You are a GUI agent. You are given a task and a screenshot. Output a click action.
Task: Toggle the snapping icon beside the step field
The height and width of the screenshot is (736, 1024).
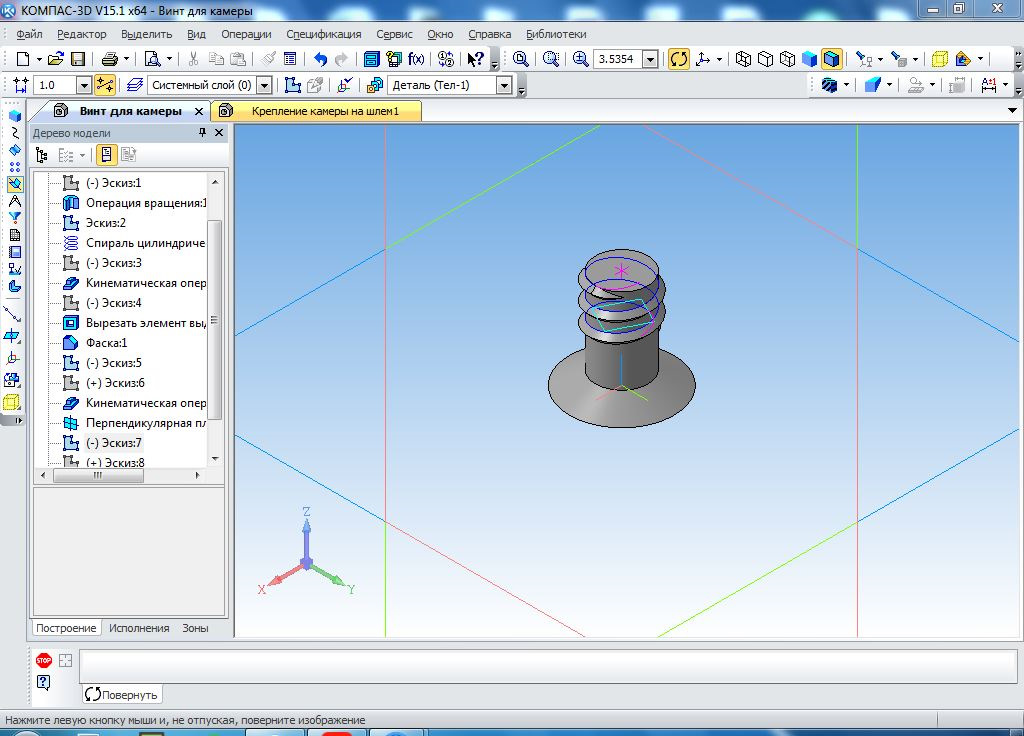(x=104, y=85)
